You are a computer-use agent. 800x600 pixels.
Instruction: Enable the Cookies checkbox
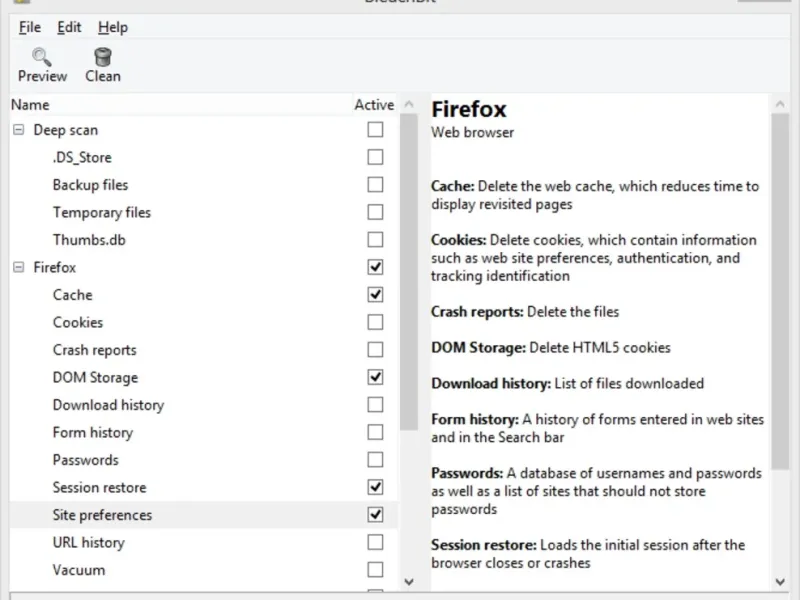coord(375,322)
